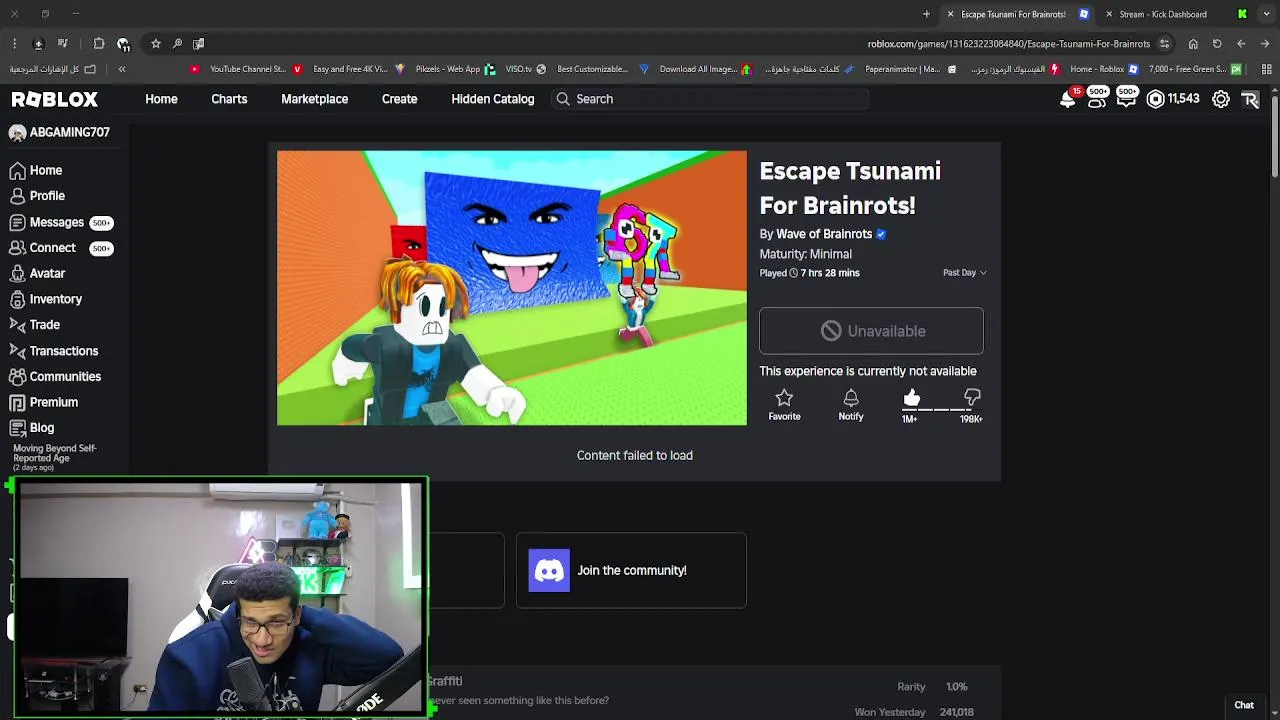
Task: Open Create in top navigation
Action: (x=399, y=99)
